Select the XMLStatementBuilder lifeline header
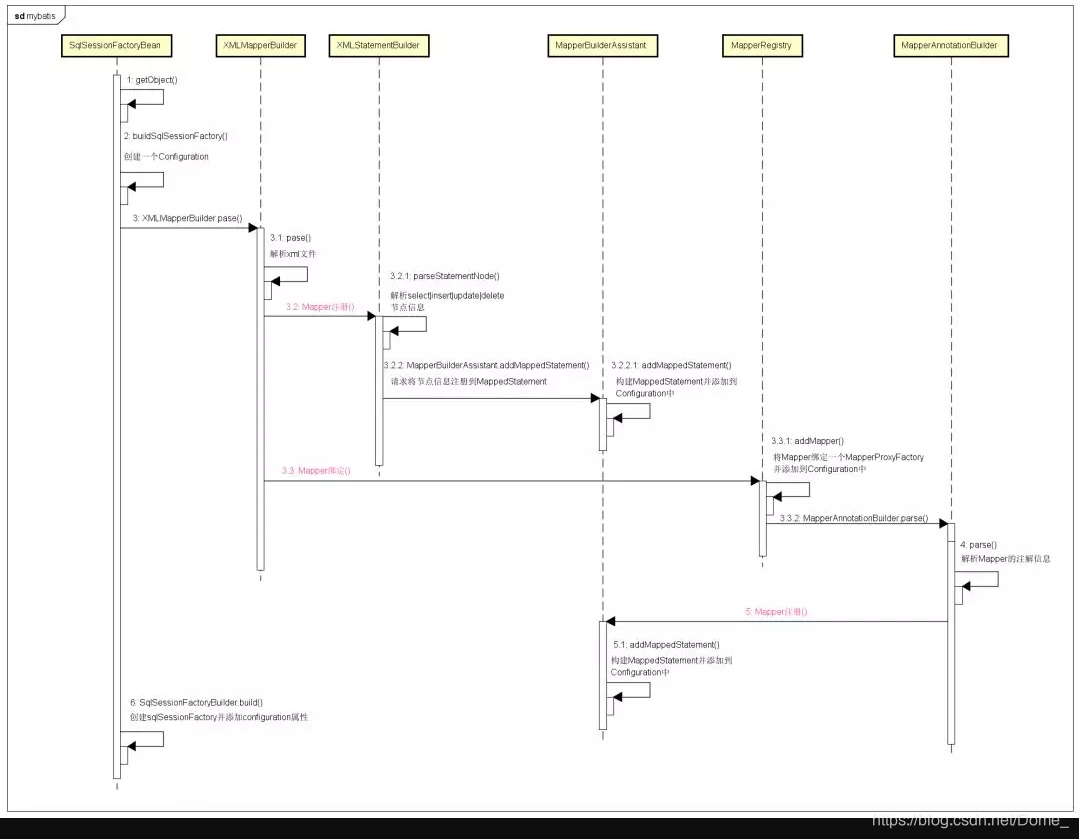The height and width of the screenshot is (839, 1079). point(378,45)
